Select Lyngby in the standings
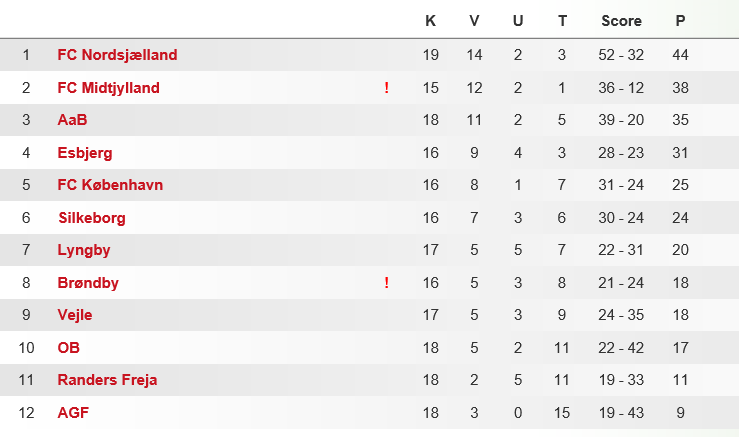 click(x=84, y=250)
